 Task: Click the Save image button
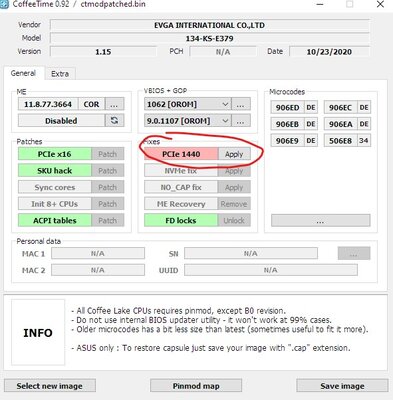coord(342,386)
